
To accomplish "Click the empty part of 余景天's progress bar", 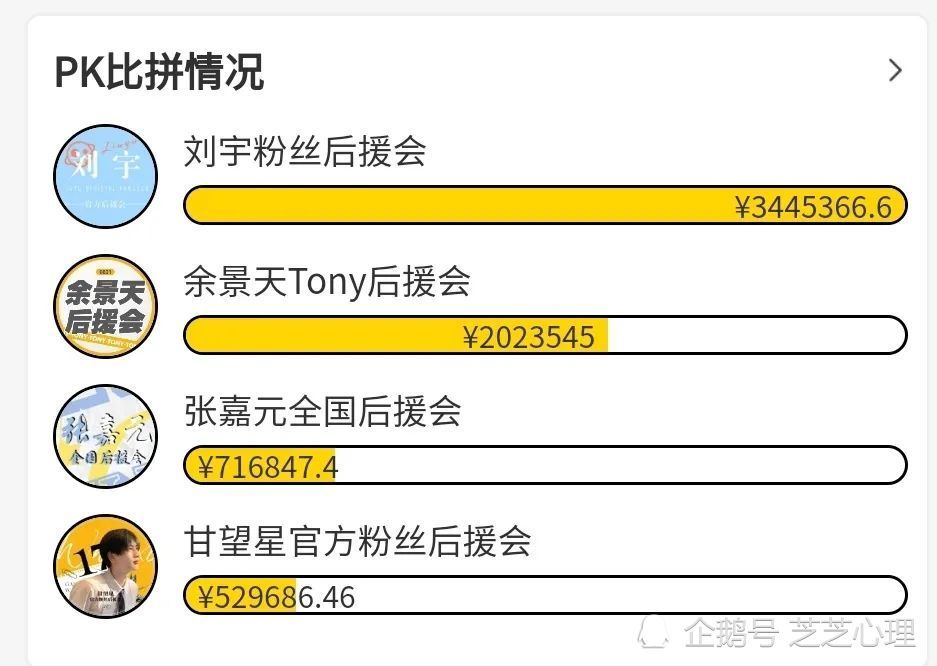I will coord(757,335).
